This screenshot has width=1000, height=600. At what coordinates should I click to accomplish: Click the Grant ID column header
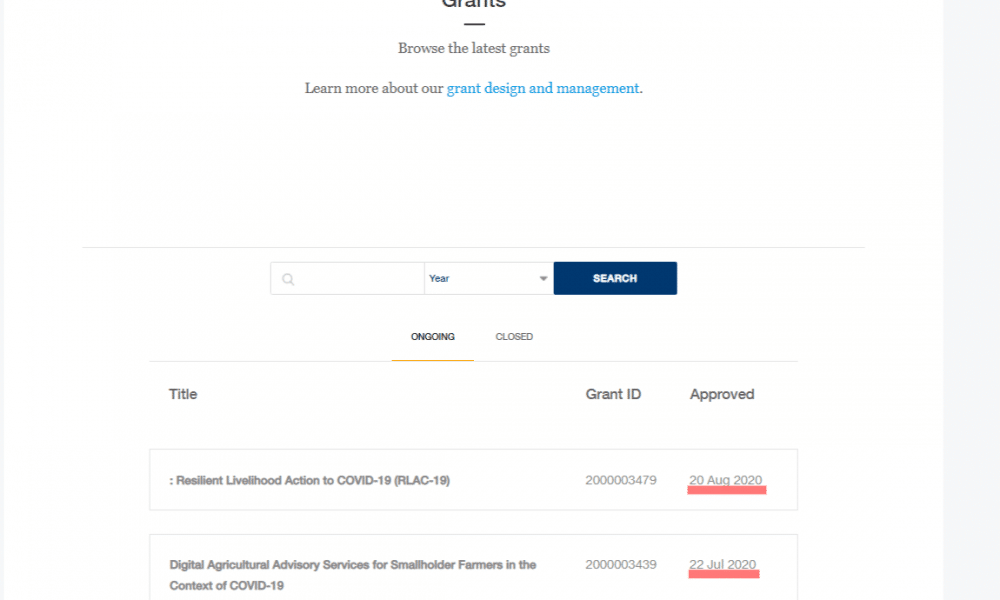[x=613, y=394]
